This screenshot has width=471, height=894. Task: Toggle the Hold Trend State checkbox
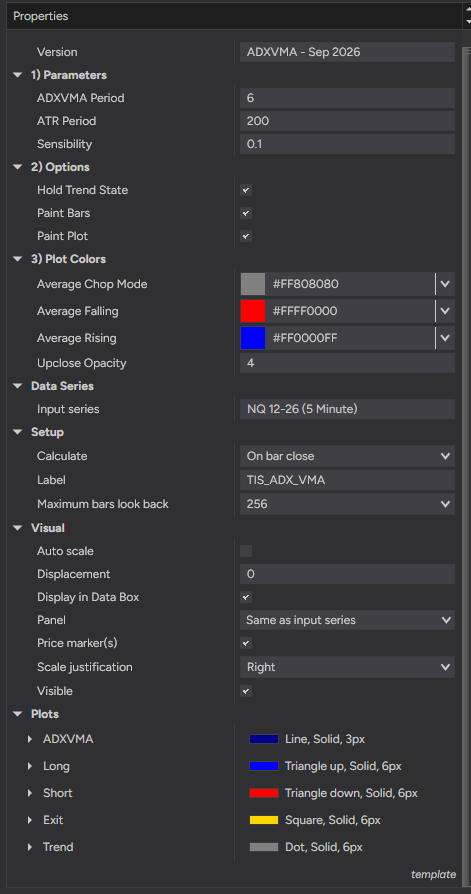pos(246,190)
